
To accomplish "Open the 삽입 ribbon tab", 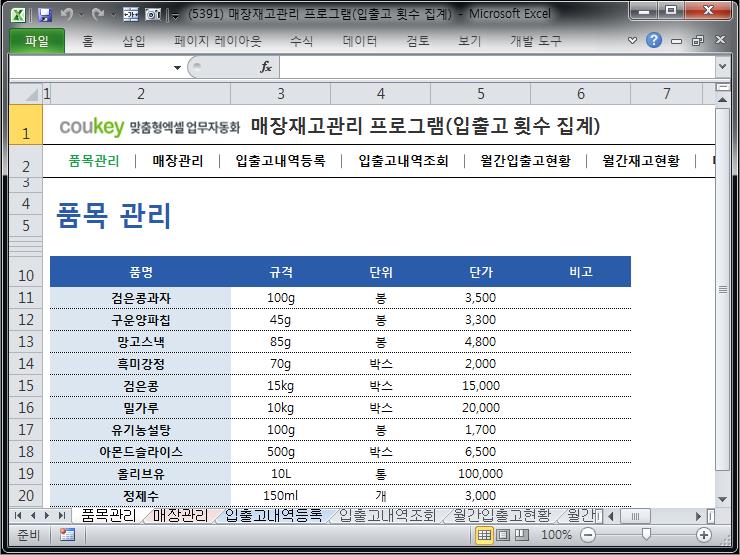I will [134, 41].
